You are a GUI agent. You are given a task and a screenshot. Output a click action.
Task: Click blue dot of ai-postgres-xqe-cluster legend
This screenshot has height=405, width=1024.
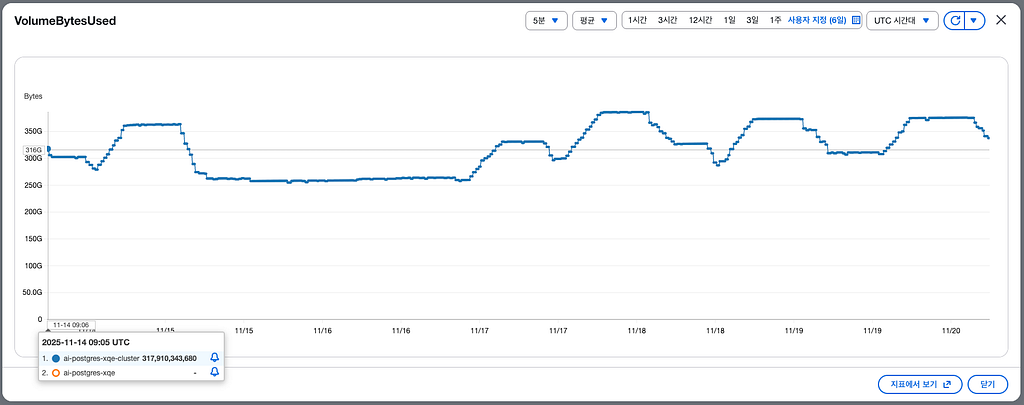point(56,358)
